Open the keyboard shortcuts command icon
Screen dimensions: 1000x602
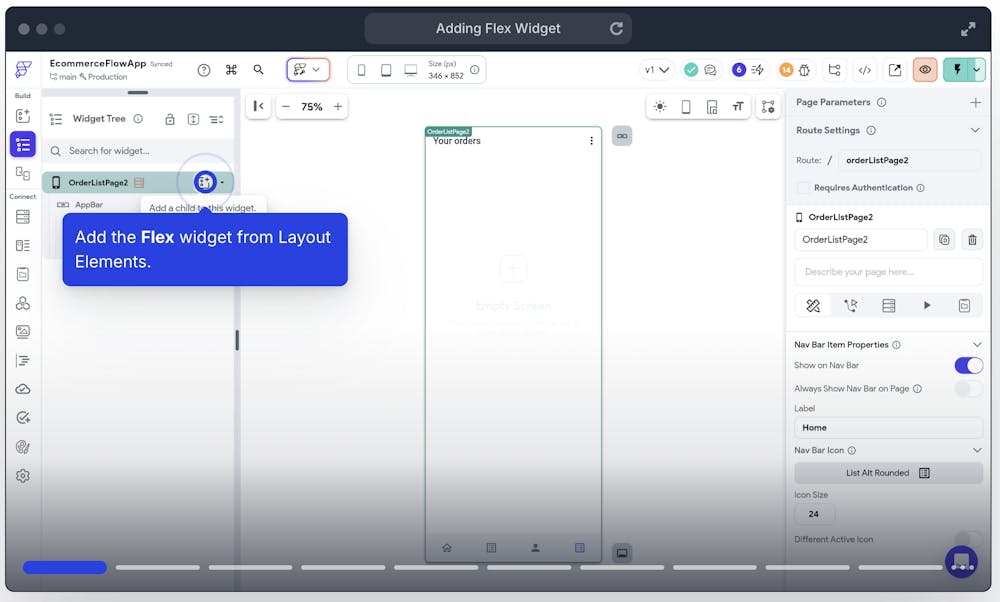click(231, 70)
